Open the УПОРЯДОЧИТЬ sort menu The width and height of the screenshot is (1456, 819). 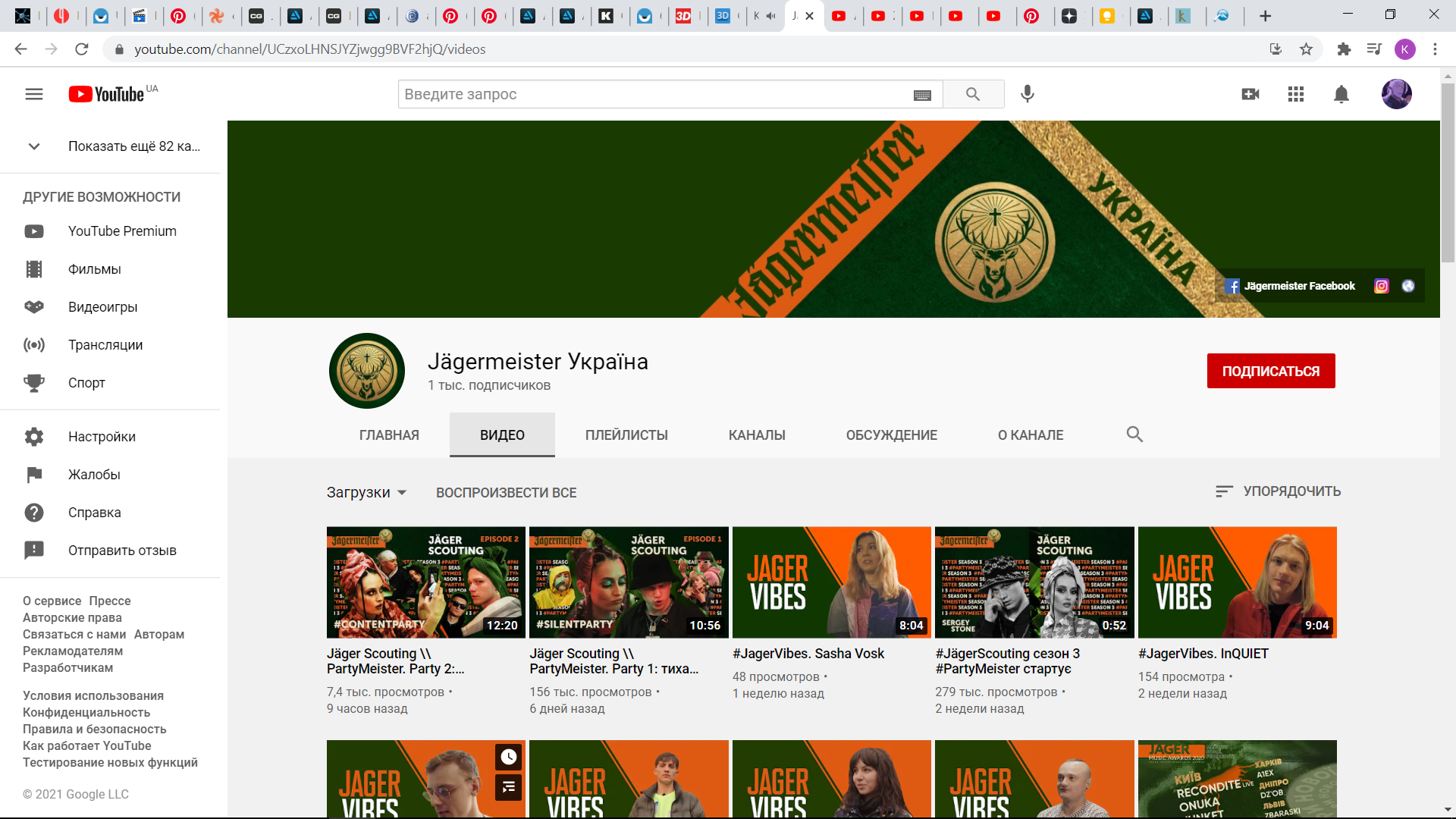[1278, 491]
